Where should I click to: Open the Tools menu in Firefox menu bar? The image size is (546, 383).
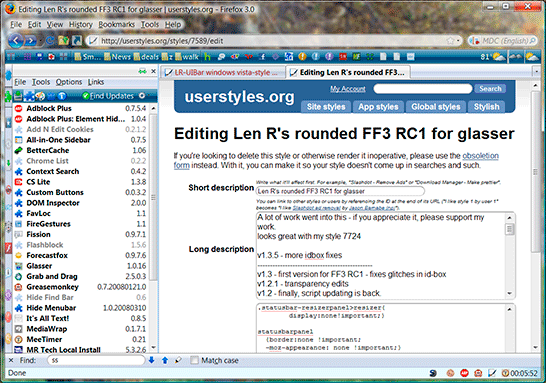tap(150, 24)
